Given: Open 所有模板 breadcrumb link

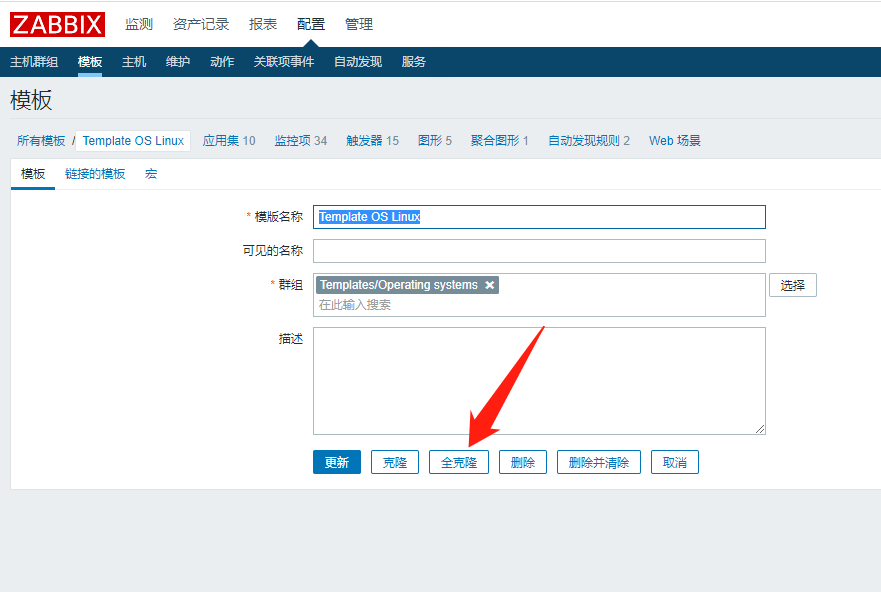Looking at the screenshot, I should coord(41,140).
